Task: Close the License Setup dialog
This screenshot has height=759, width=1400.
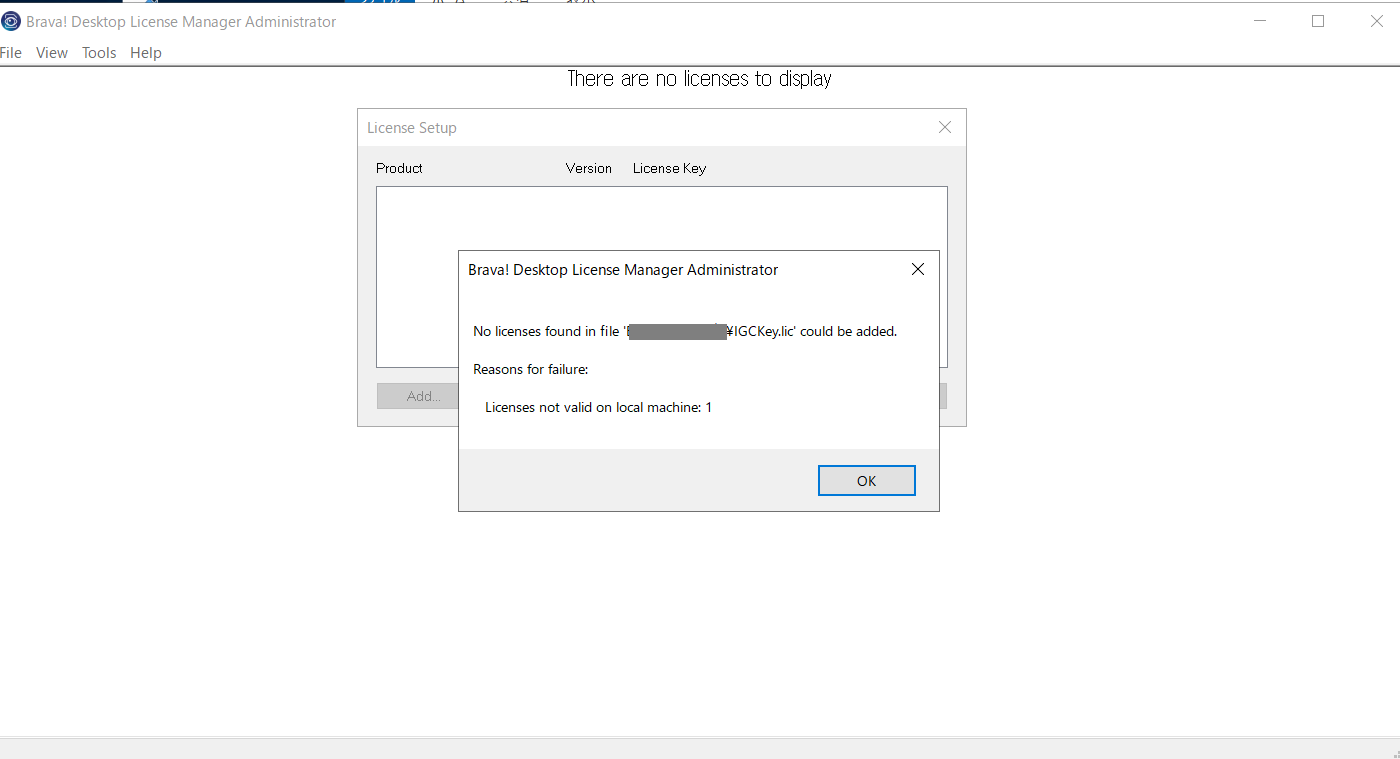Action: (944, 127)
